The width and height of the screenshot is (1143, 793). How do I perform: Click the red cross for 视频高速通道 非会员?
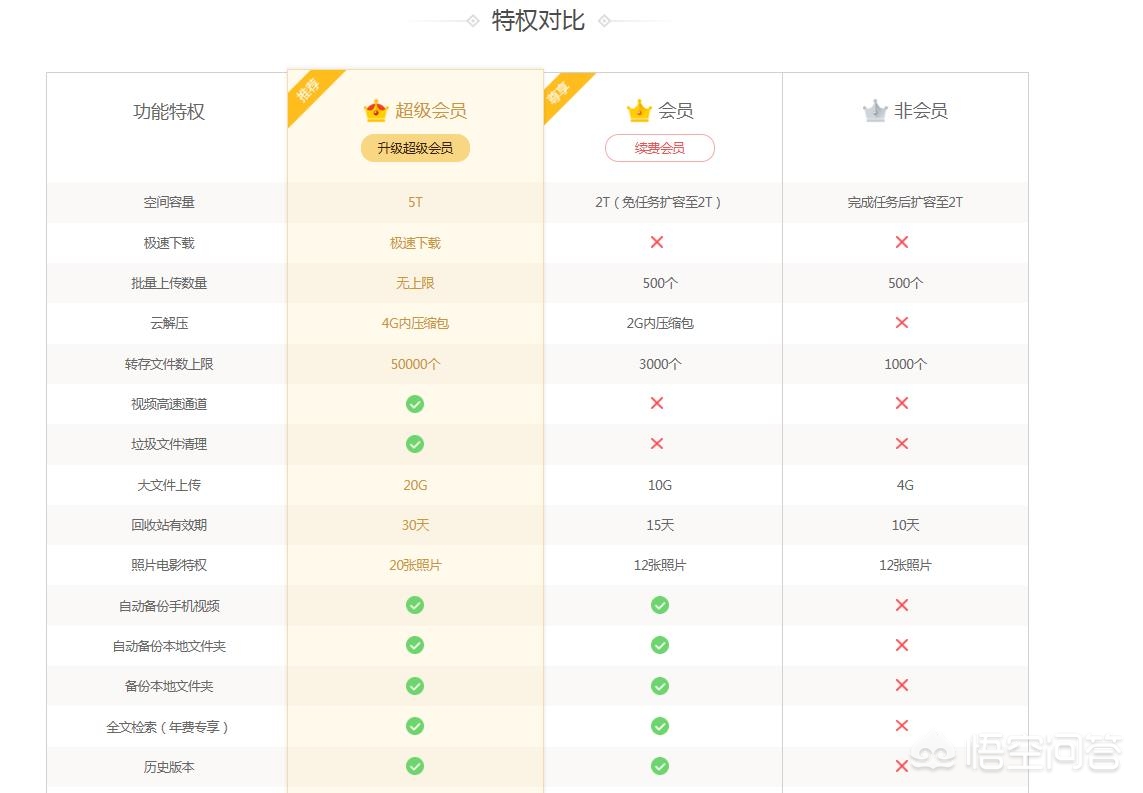coord(902,403)
